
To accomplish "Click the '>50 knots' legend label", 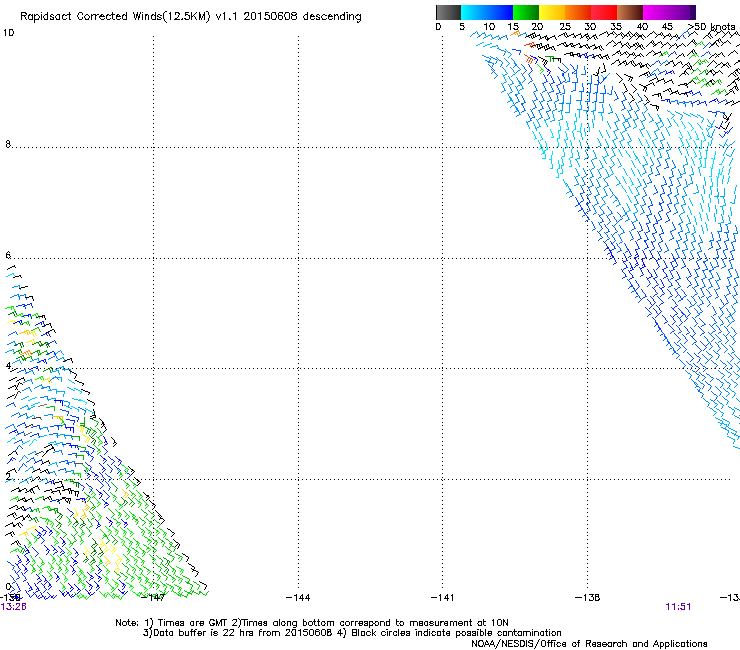I will (711, 27).
